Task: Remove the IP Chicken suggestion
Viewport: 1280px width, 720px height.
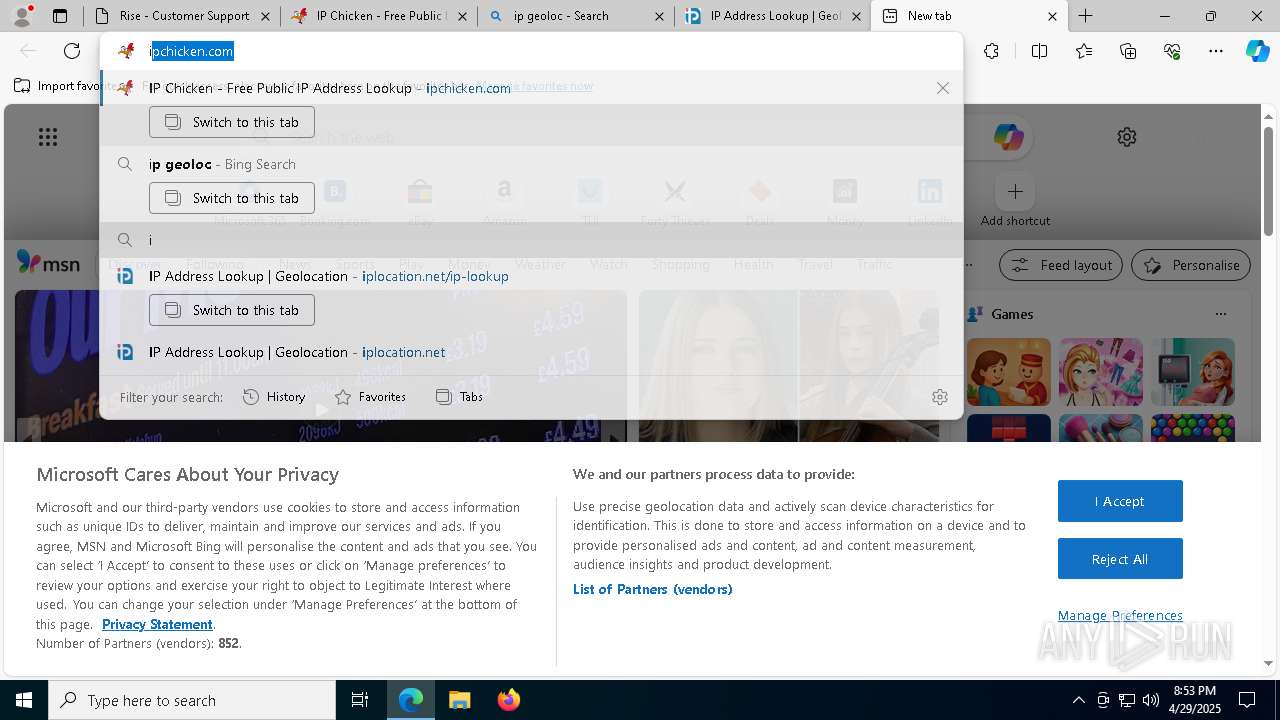Action: [x=943, y=88]
